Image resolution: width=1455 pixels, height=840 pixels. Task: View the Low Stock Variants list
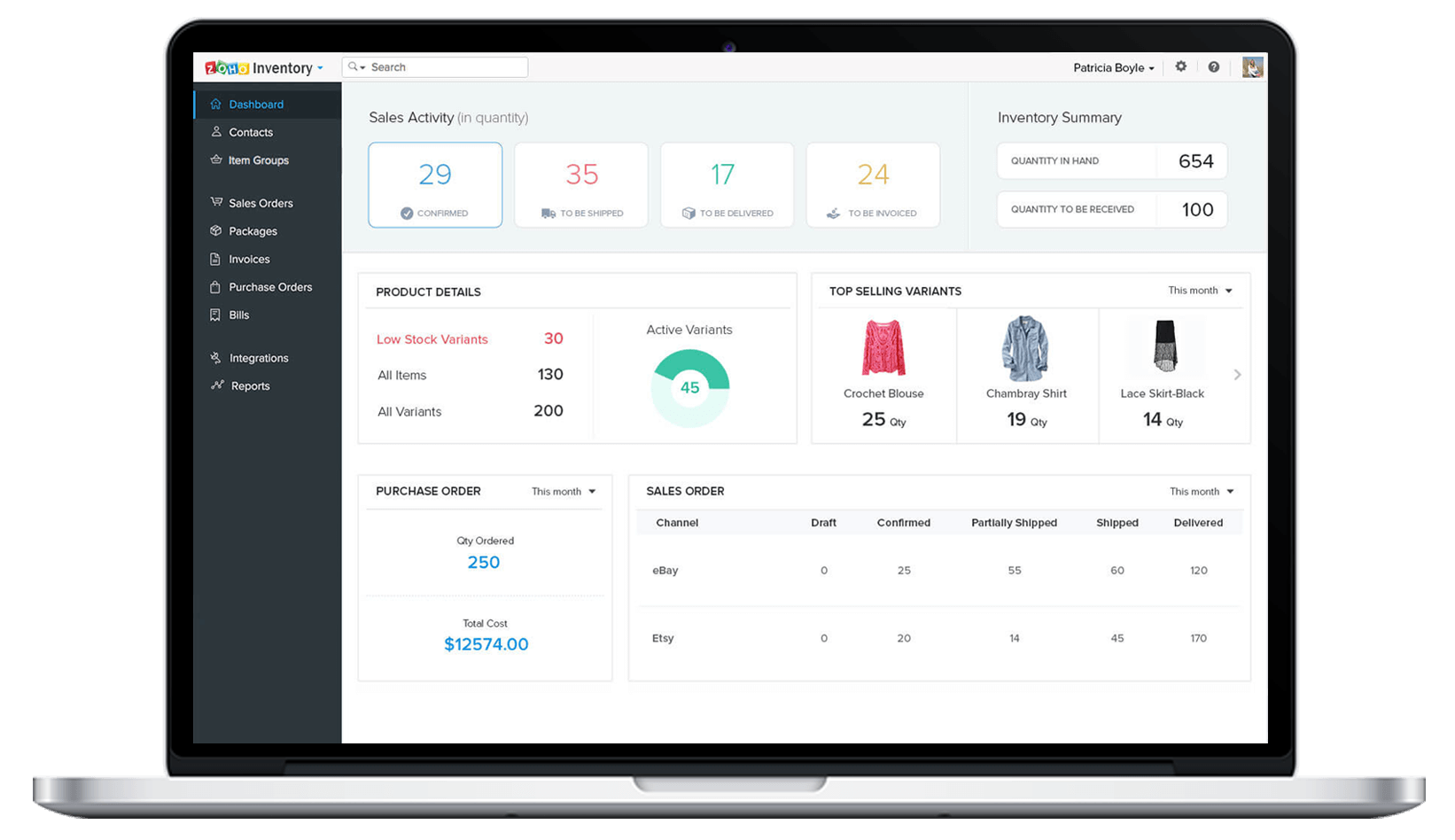click(x=432, y=339)
